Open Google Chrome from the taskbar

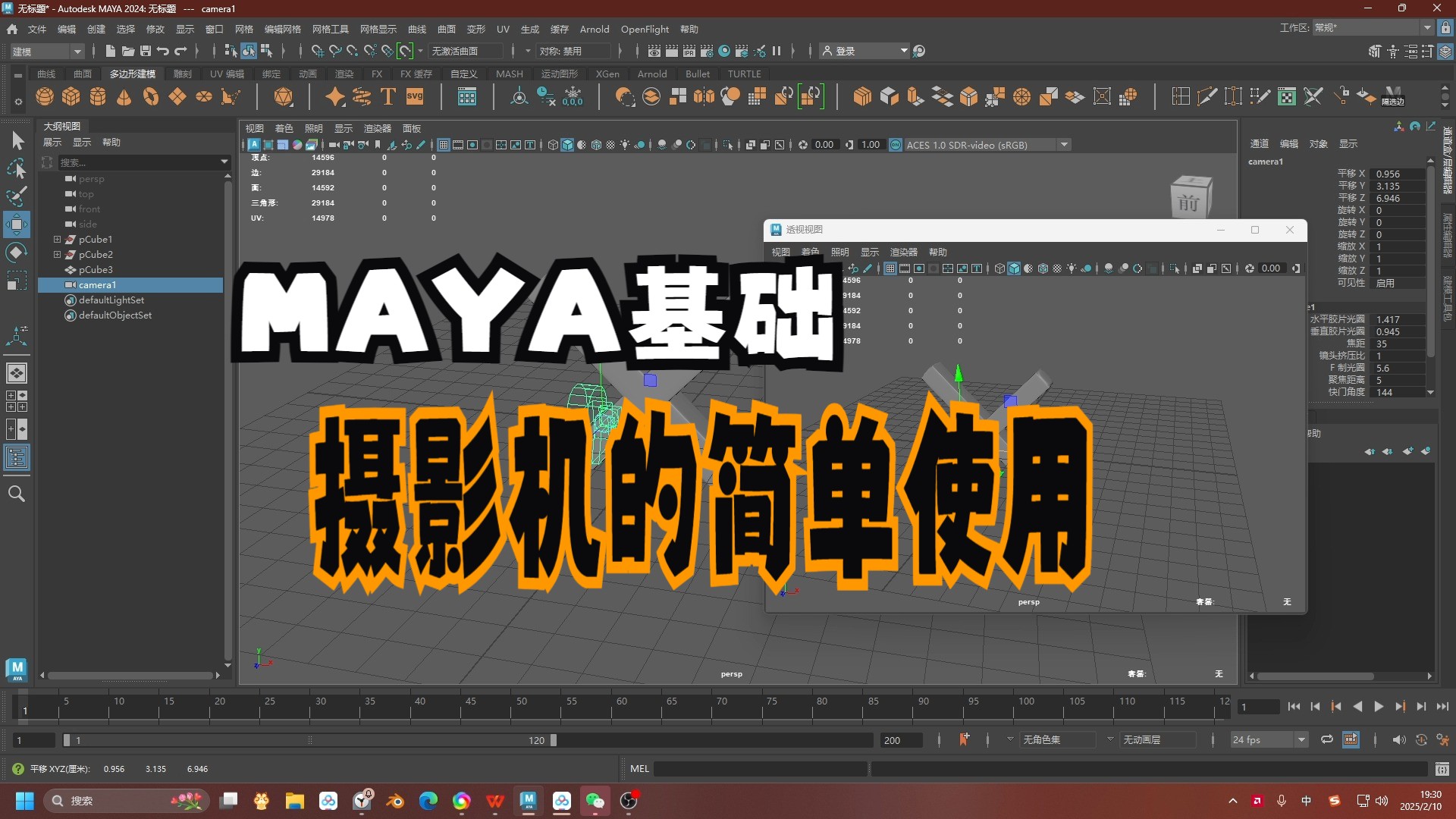point(460,800)
